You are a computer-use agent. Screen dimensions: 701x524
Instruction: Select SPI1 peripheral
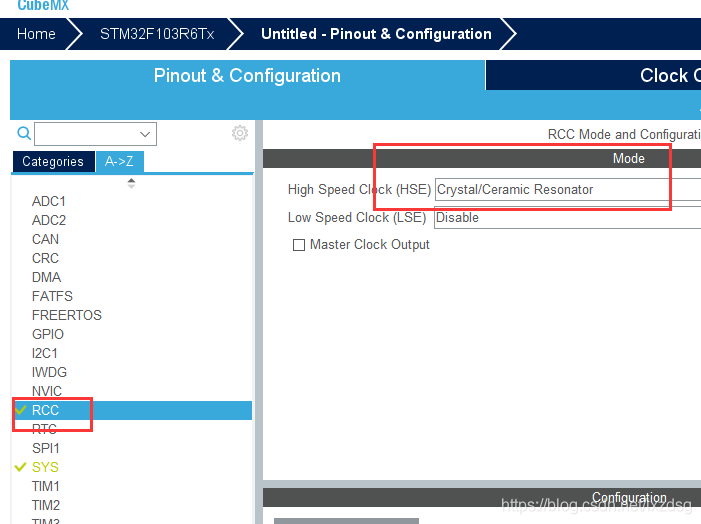tap(46, 448)
